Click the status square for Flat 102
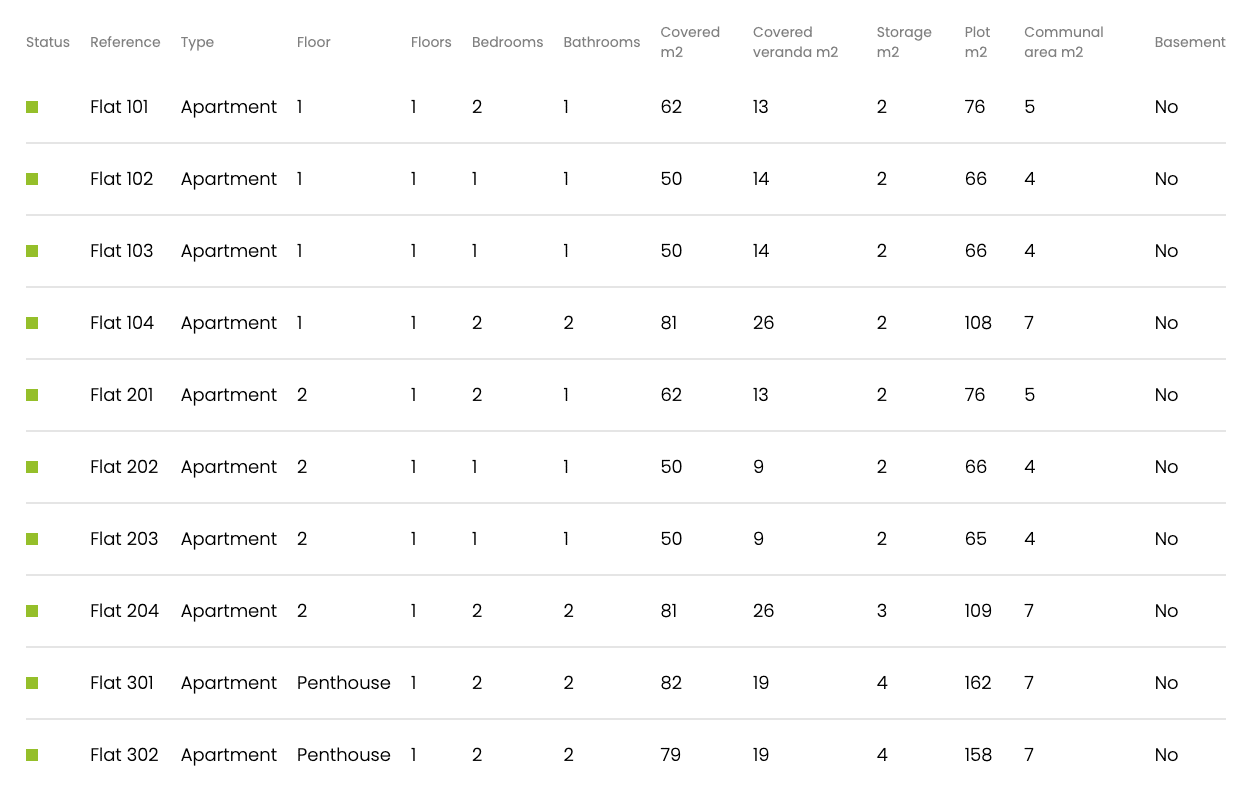 pos(32,179)
